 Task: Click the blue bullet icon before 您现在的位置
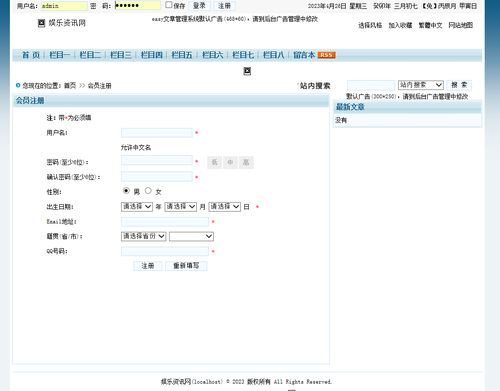pyautogui.click(x=18, y=85)
